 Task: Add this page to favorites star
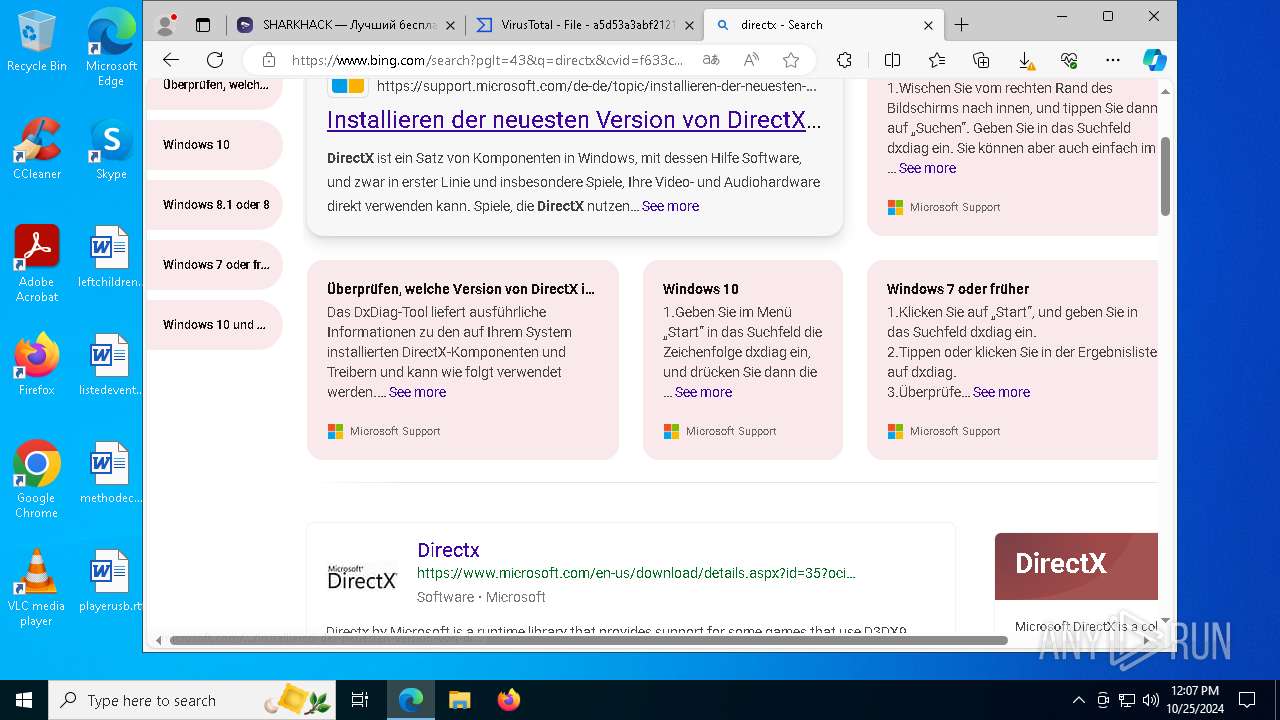(791, 60)
